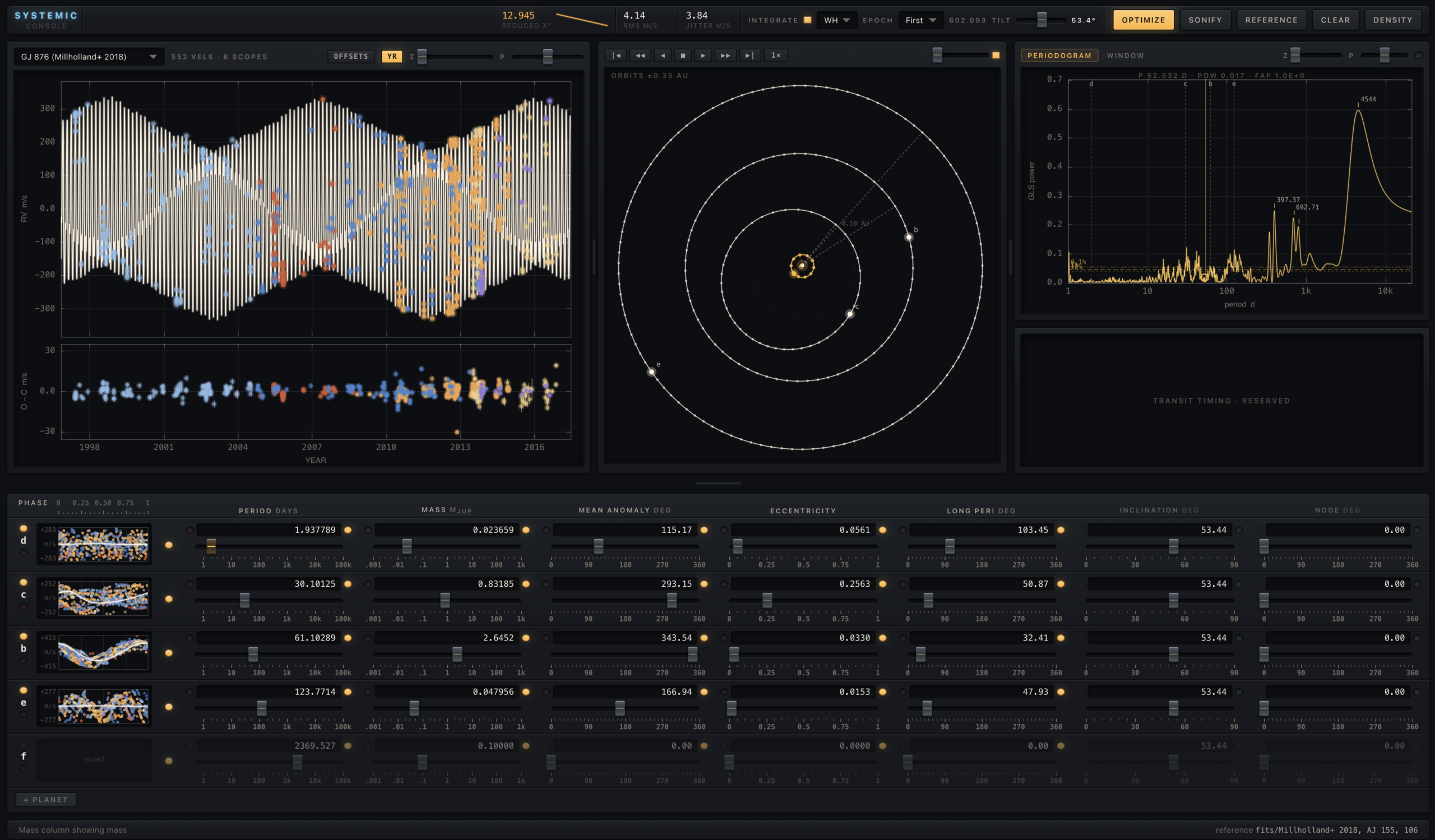Click the REFERENCE button

tap(1271, 20)
